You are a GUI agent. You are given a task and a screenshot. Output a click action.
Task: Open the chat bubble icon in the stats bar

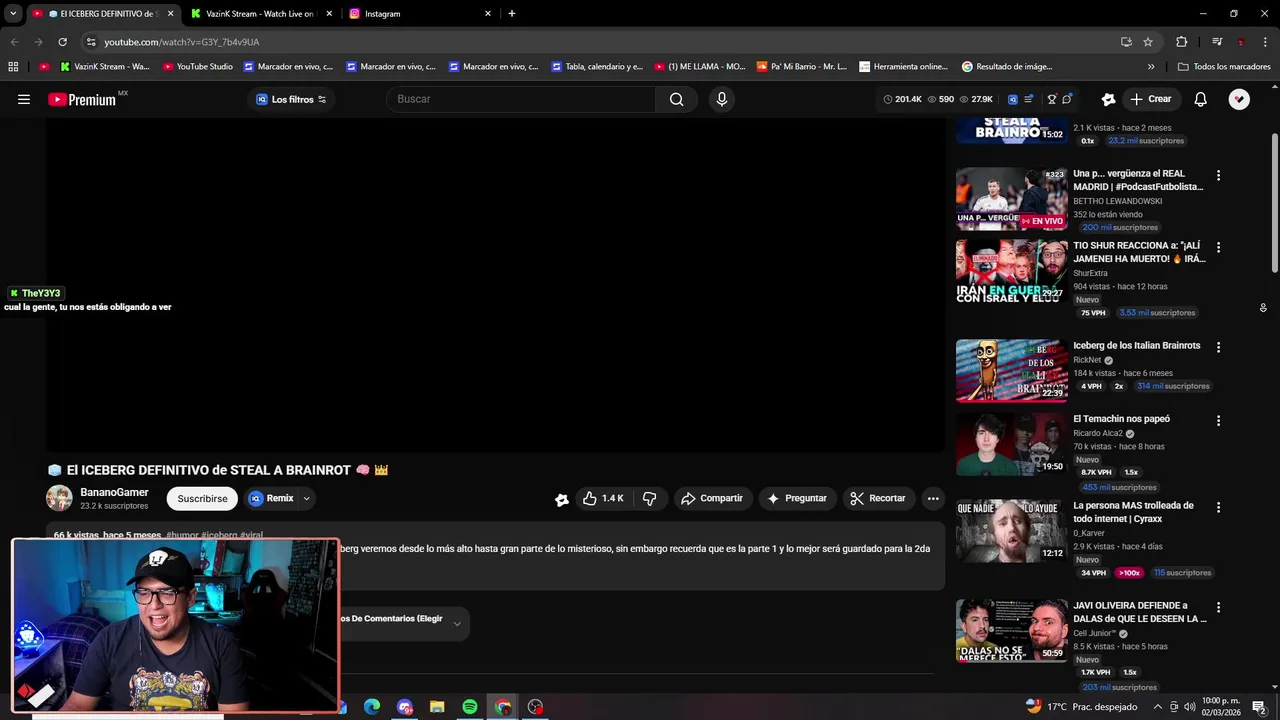(1067, 99)
